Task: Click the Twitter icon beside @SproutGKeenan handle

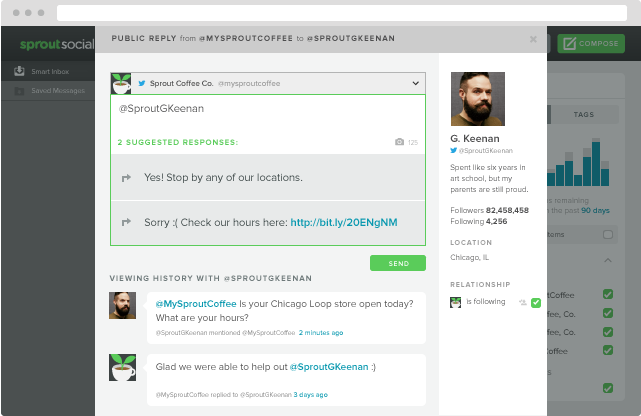Action: point(453,150)
